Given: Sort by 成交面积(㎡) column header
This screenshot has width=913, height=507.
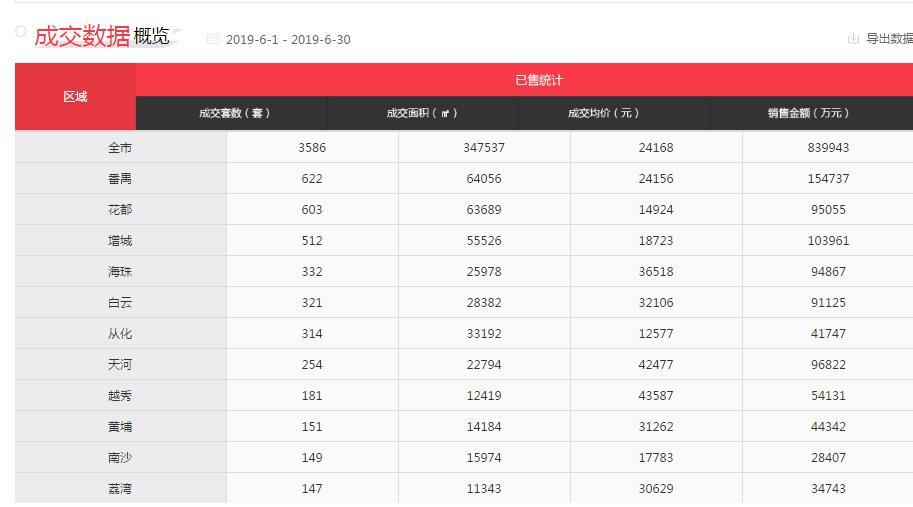Looking at the screenshot, I should click(422, 113).
